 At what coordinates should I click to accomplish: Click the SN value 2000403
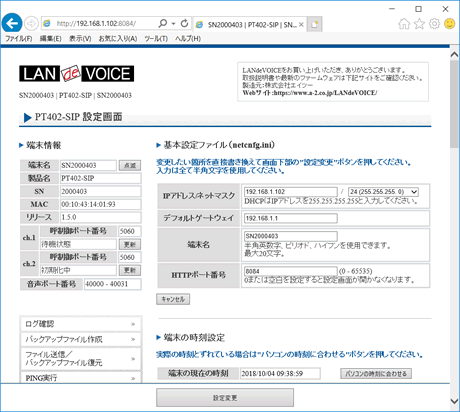(x=100, y=191)
